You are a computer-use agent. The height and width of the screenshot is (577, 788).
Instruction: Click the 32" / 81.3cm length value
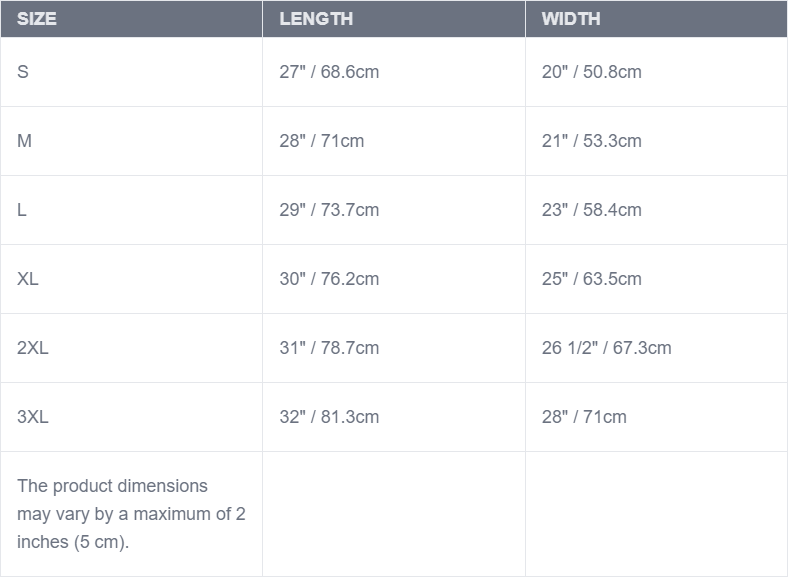pyautogui.click(x=329, y=417)
